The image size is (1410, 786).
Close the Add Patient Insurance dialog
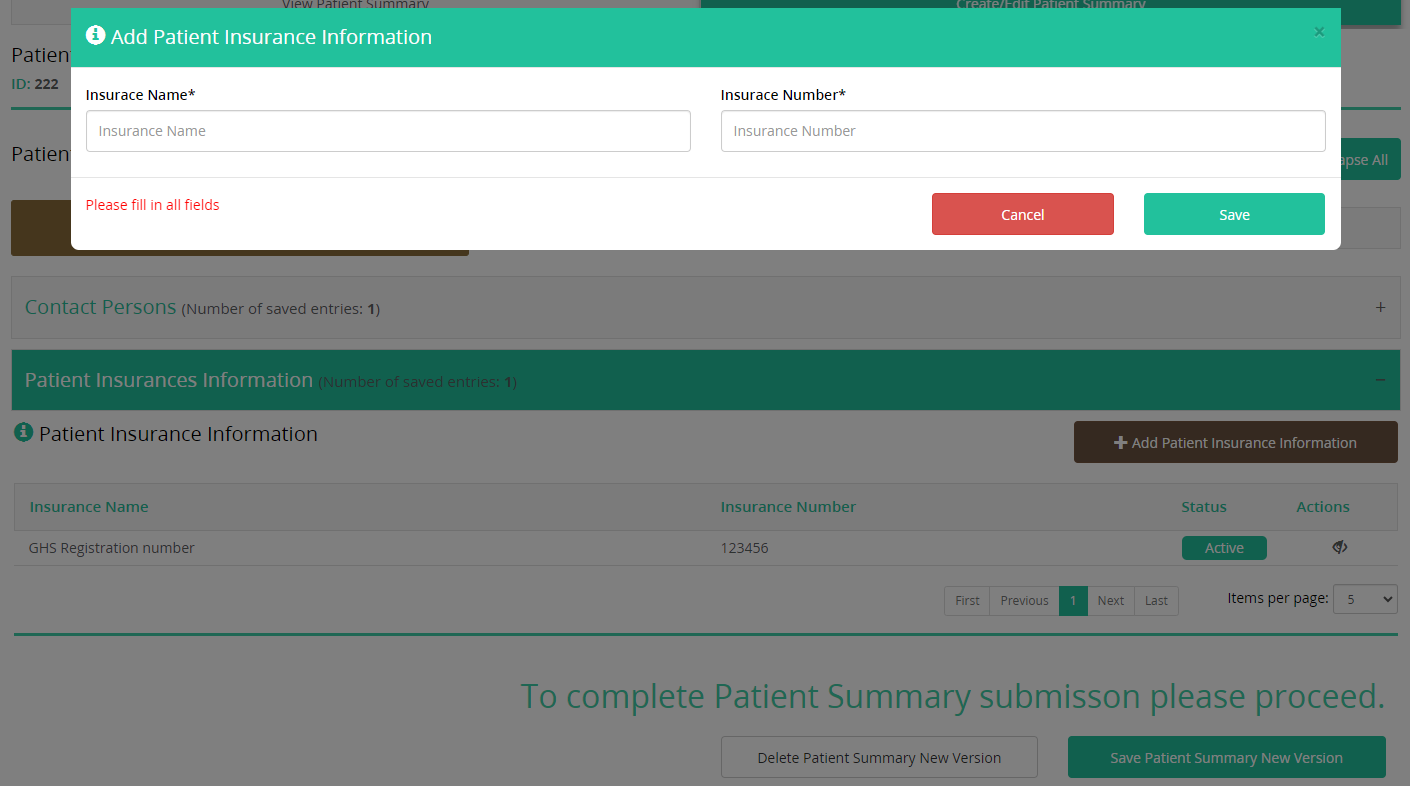coord(1318,32)
